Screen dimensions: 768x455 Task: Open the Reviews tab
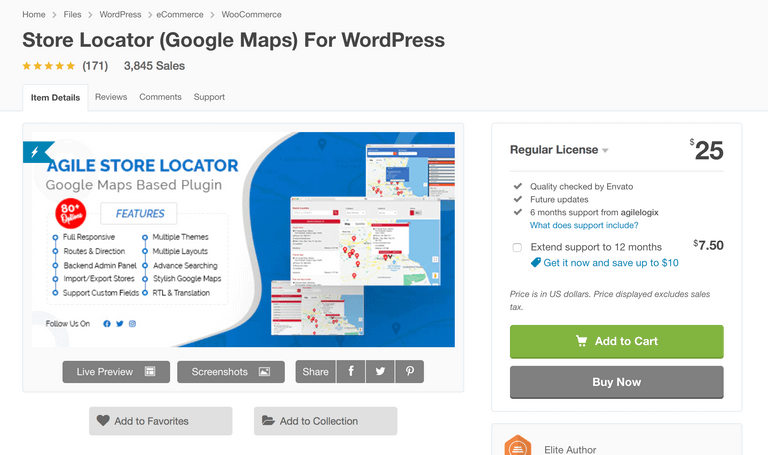coord(111,97)
